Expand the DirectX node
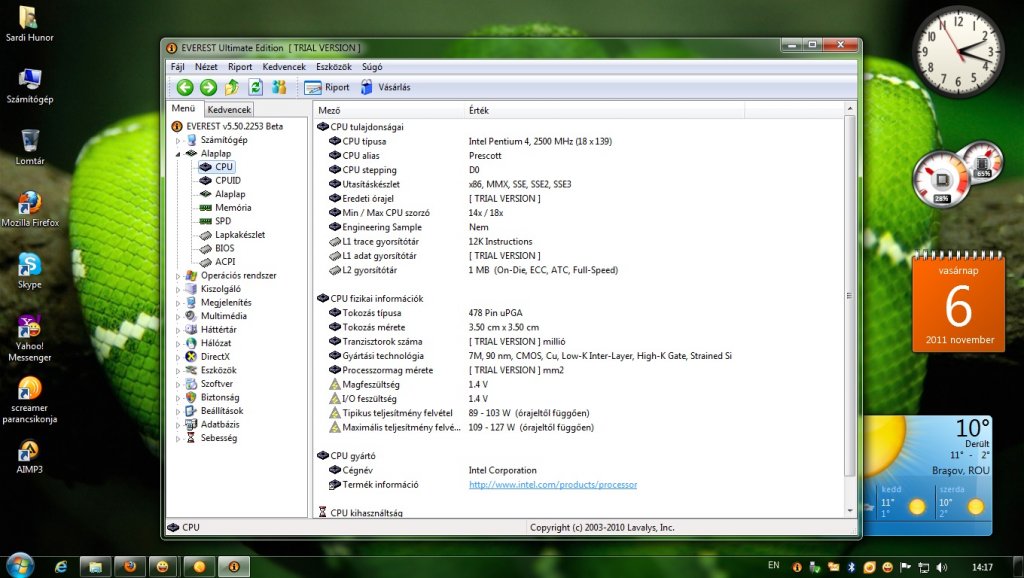This screenshot has width=1024, height=578. click(178, 357)
